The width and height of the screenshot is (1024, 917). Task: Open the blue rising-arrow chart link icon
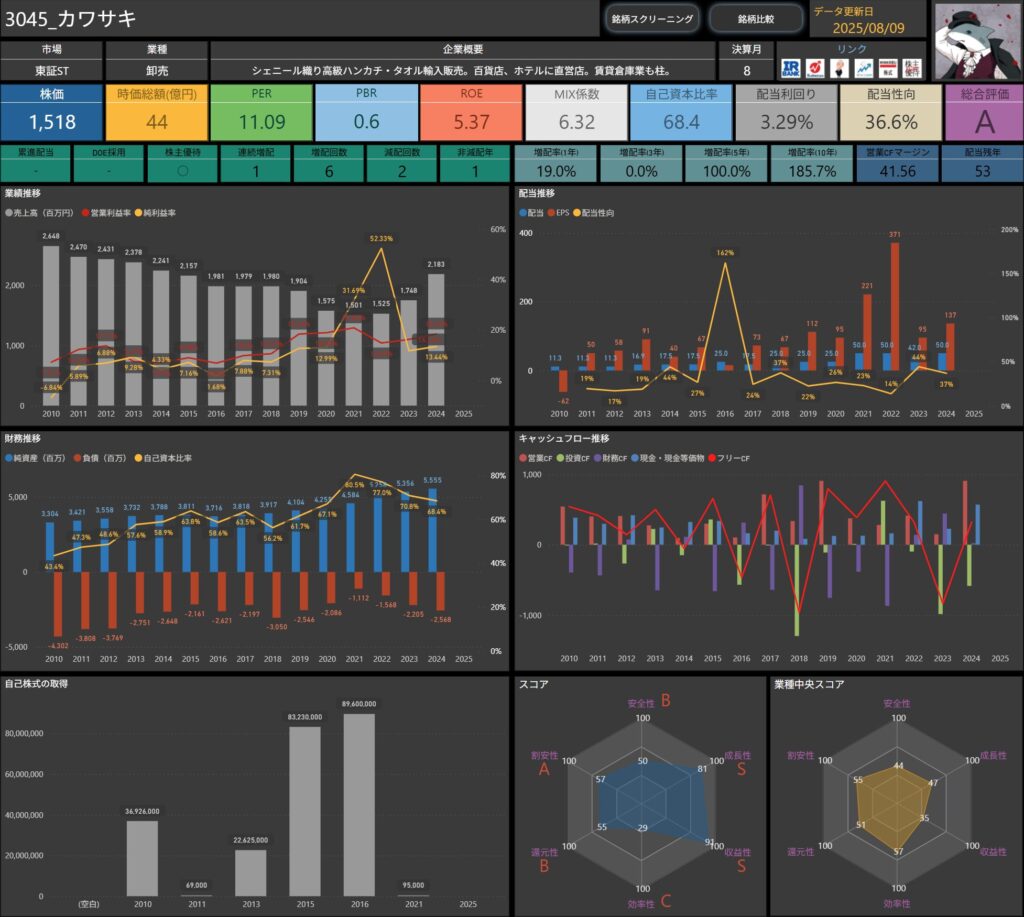coord(863,69)
